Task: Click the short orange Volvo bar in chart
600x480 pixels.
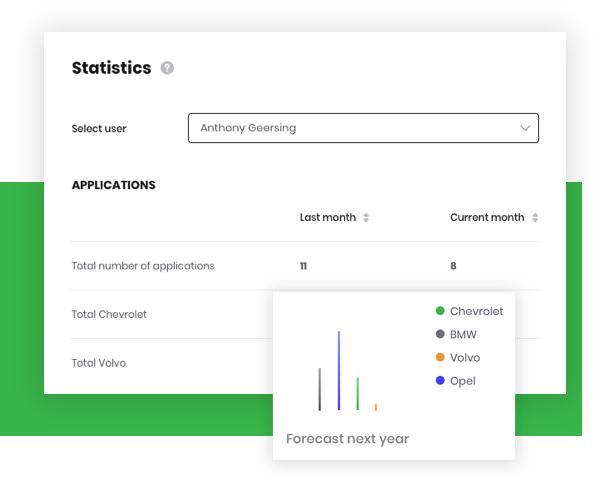Action: pyautogui.click(x=376, y=407)
